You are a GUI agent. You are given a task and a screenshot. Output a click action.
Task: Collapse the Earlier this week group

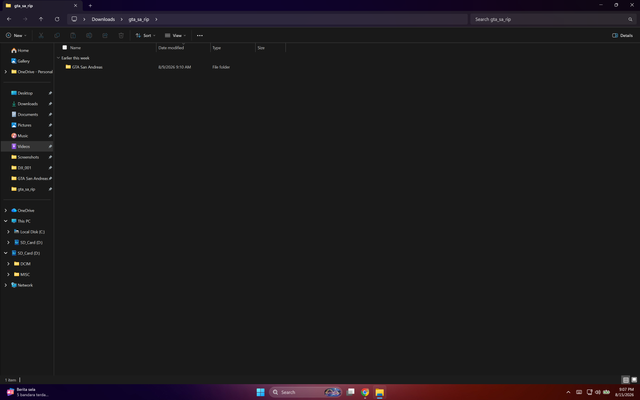(58, 58)
